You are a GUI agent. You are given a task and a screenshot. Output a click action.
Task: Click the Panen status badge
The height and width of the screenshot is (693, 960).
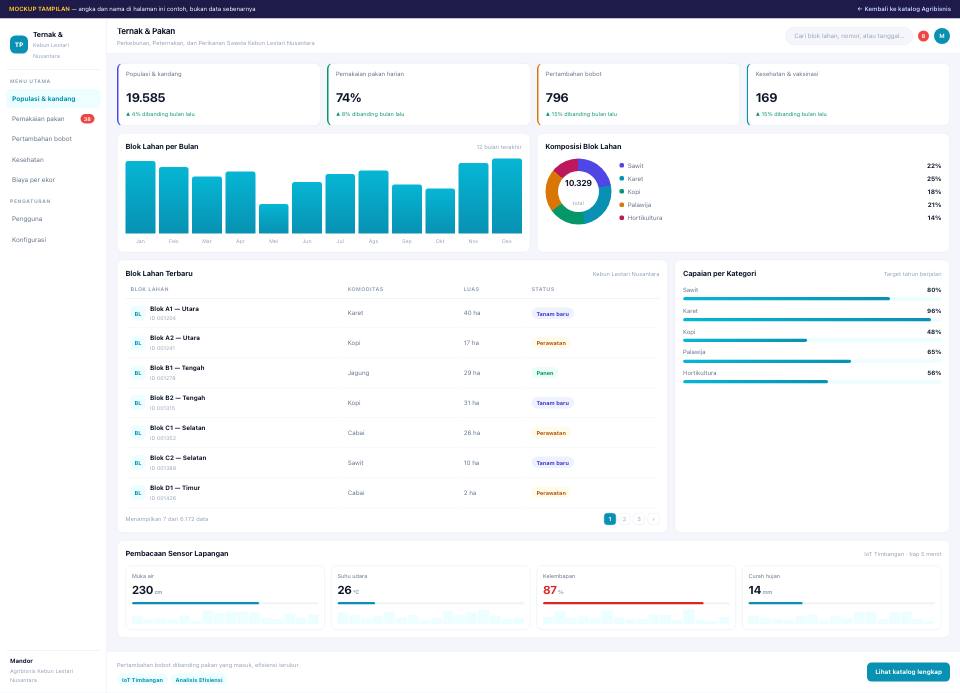tap(545, 373)
